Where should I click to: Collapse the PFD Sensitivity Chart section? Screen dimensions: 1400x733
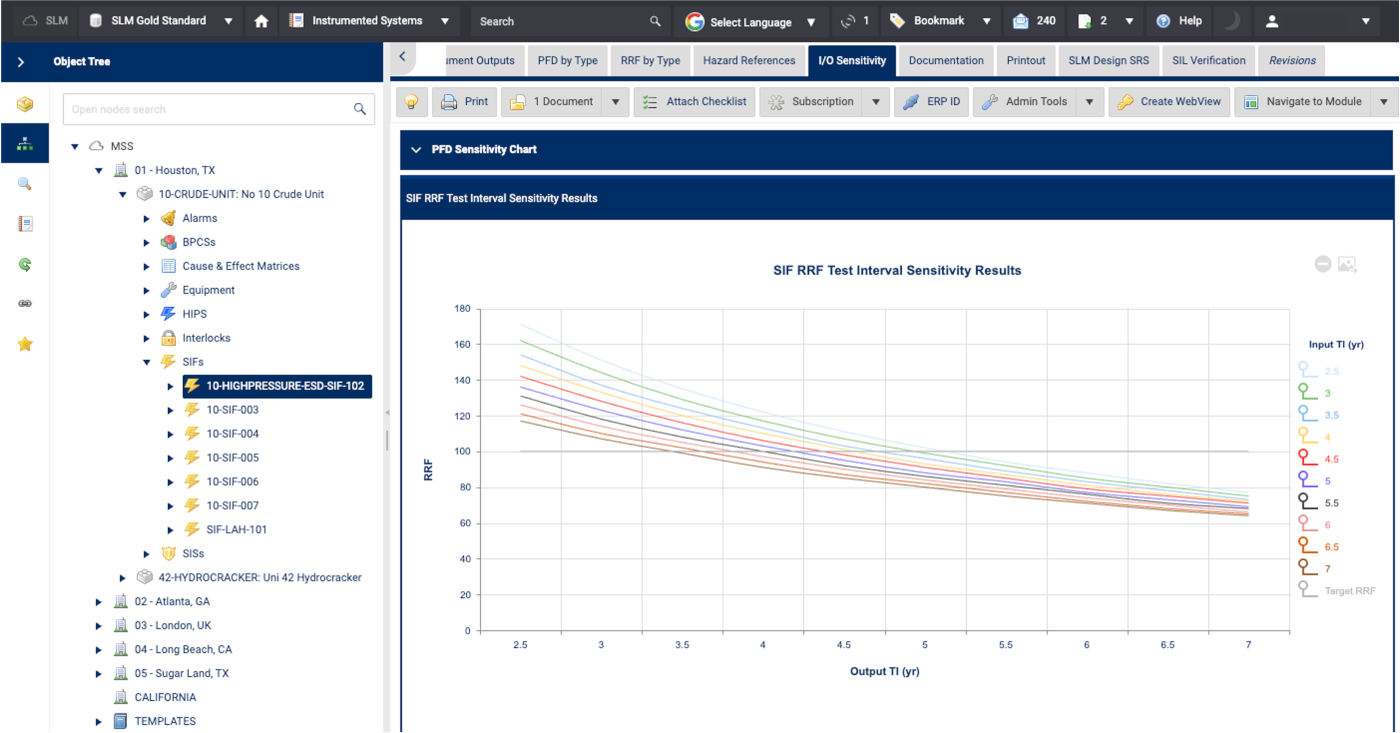(417, 149)
